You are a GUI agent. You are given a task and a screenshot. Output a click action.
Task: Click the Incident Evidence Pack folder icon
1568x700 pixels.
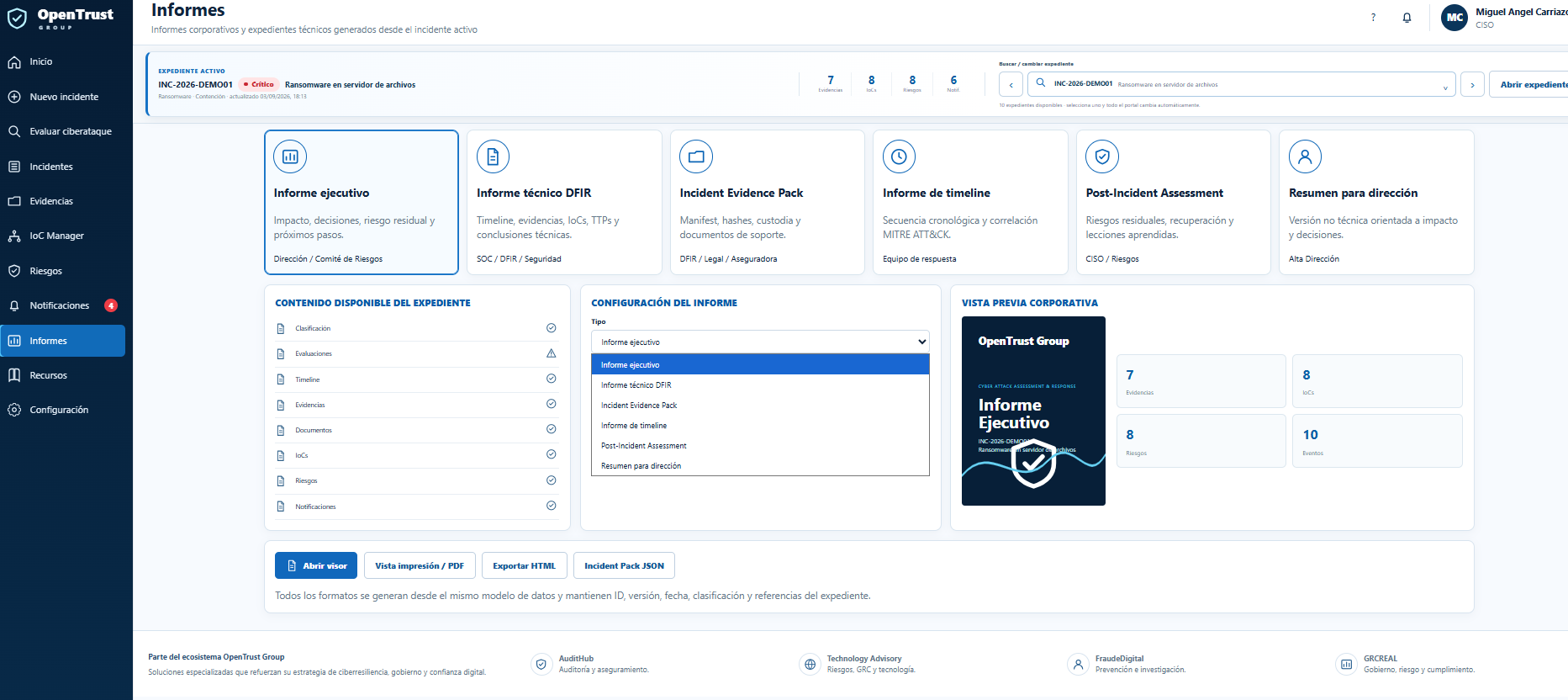pyautogui.click(x=696, y=156)
